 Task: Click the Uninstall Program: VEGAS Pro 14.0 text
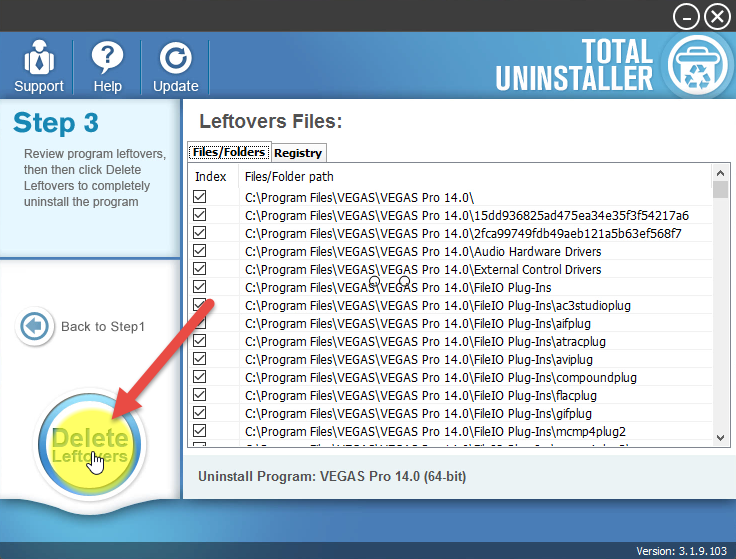pos(332,476)
